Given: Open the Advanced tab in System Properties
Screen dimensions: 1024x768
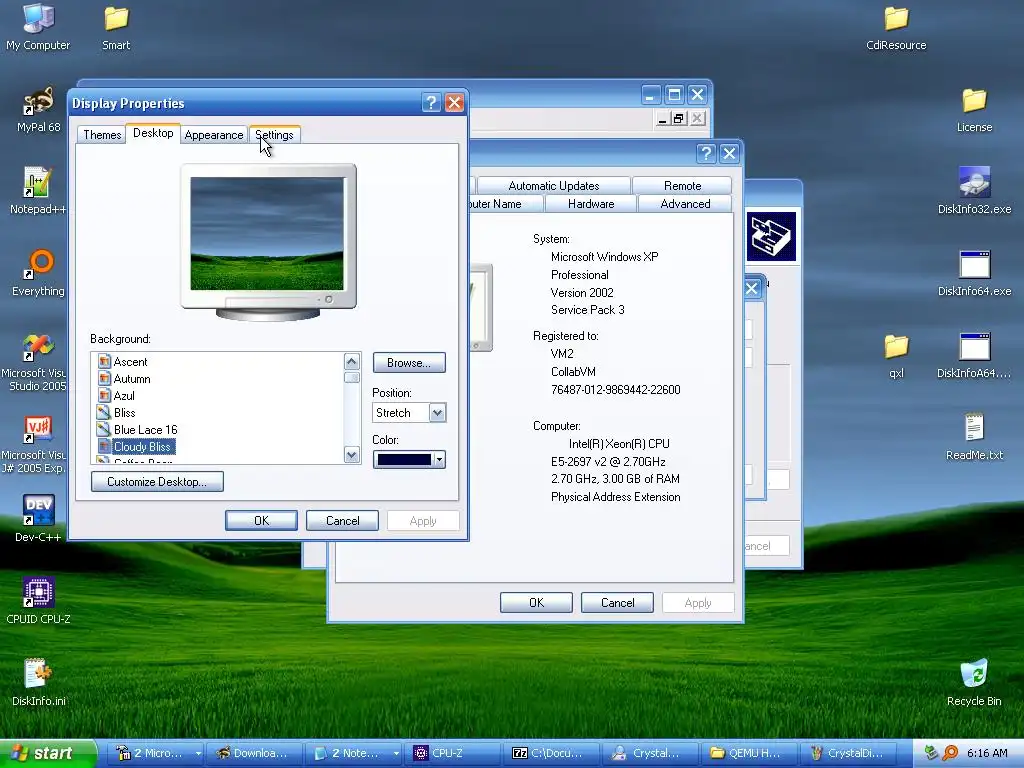Looking at the screenshot, I should point(685,204).
